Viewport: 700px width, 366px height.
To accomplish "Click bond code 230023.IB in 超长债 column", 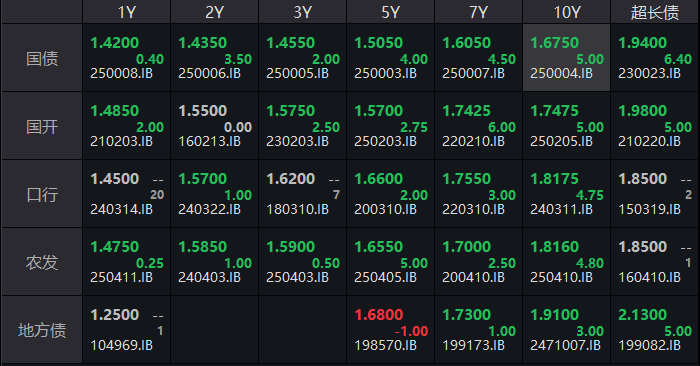I will click(x=650, y=74).
